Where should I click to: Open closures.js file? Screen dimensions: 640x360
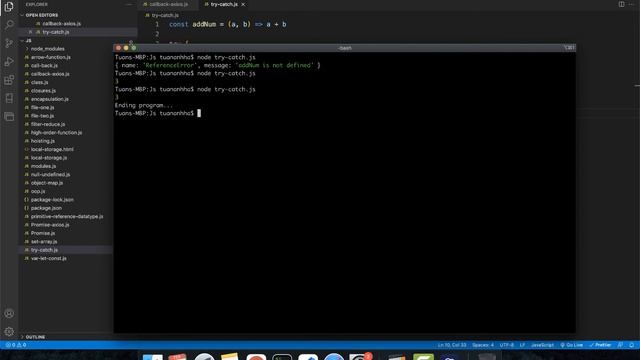tap(43, 91)
